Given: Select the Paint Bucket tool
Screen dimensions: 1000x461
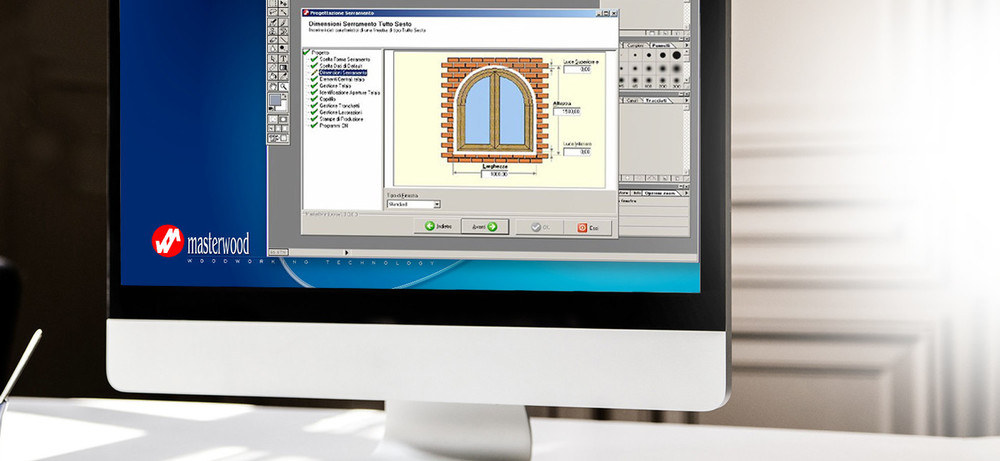Looking at the screenshot, I should (x=272, y=76).
